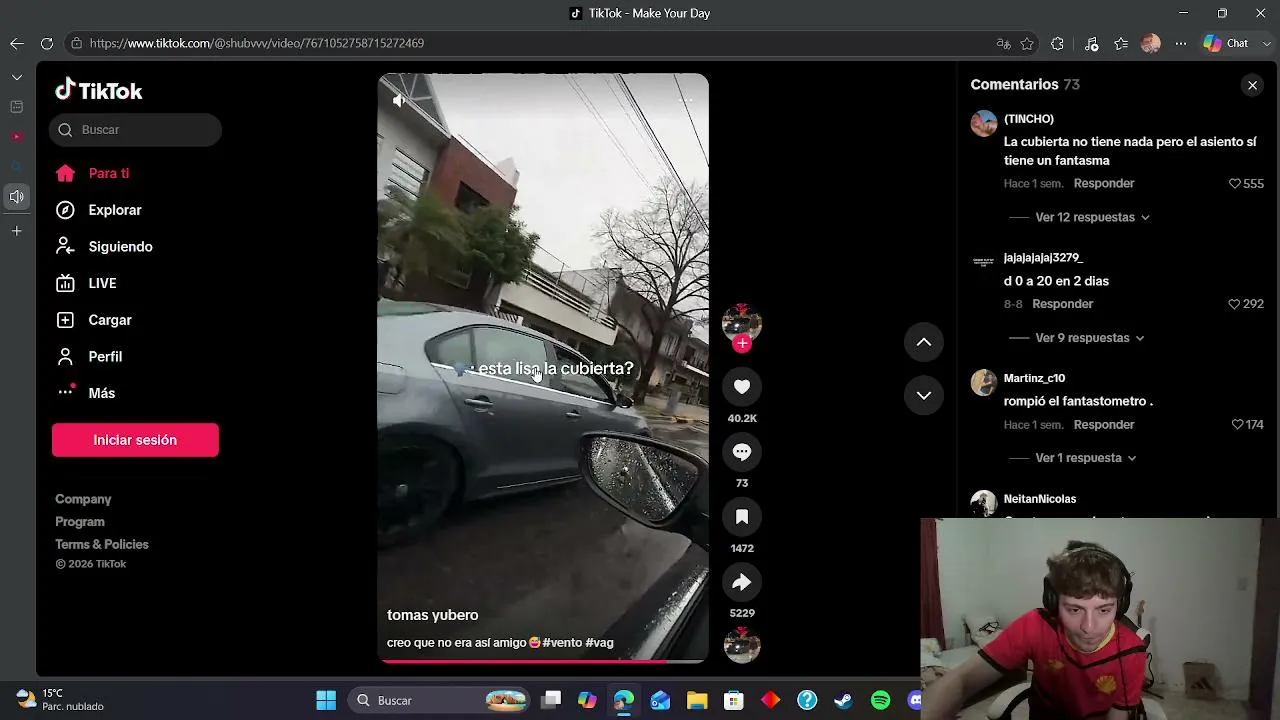Toggle tab audio speaker in browser sidebar
The height and width of the screenshot is (720, 1280).
coord(17,197)
